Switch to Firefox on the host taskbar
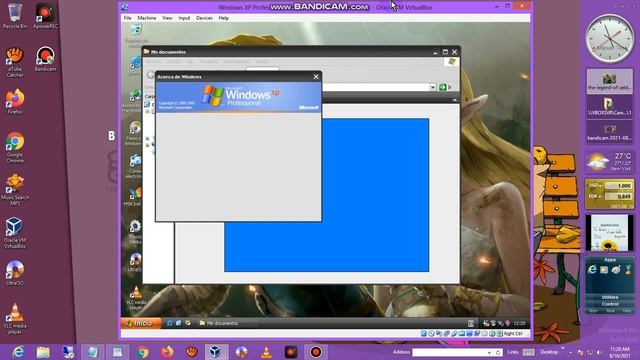 click(167, 352)
